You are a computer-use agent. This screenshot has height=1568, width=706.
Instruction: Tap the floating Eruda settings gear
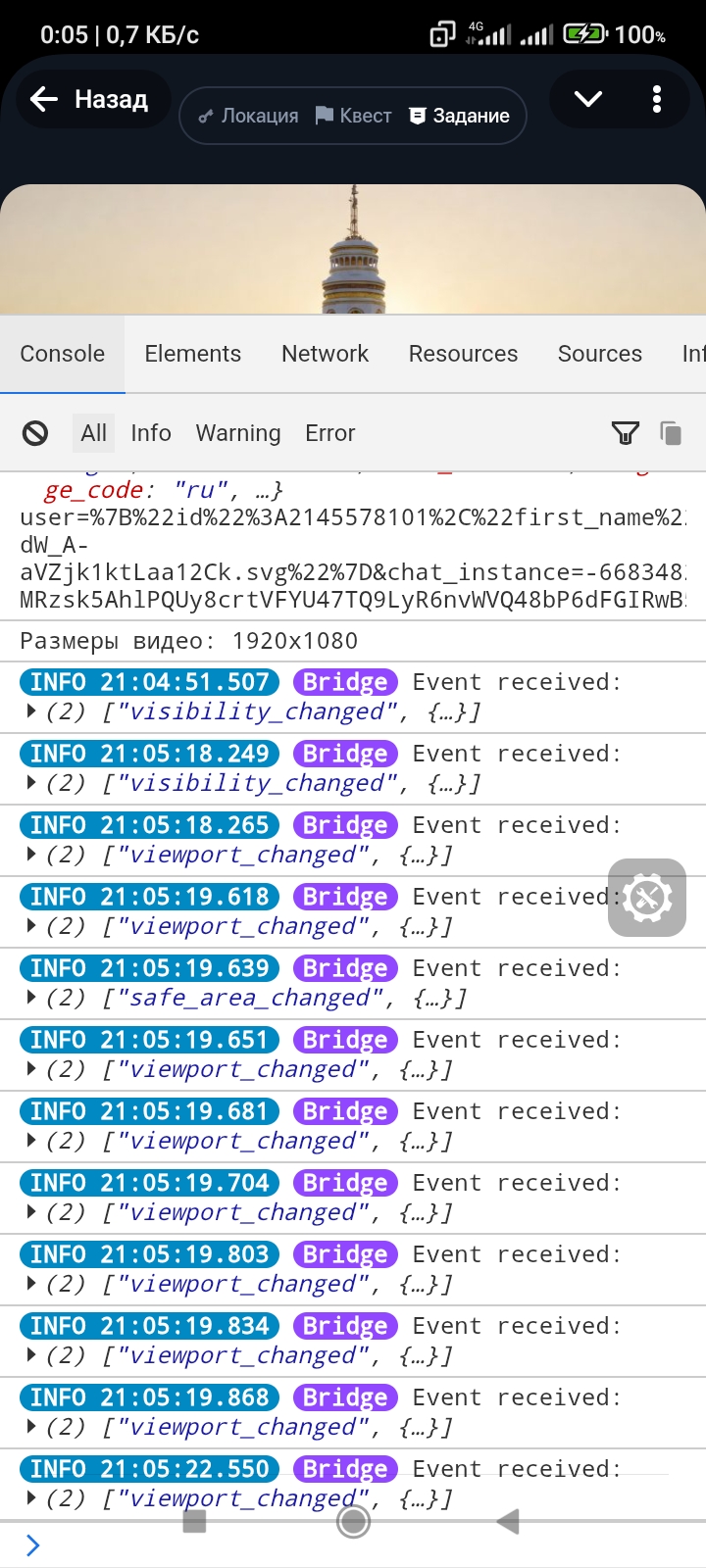point(647,898)
